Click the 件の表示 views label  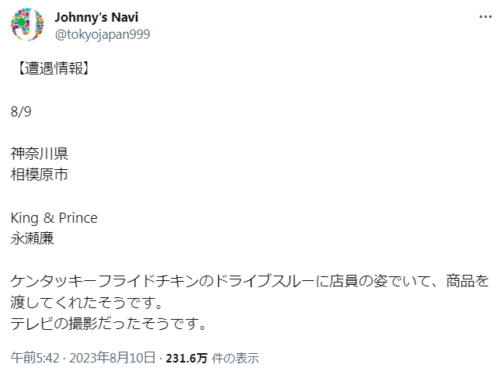tap(235, 358)
